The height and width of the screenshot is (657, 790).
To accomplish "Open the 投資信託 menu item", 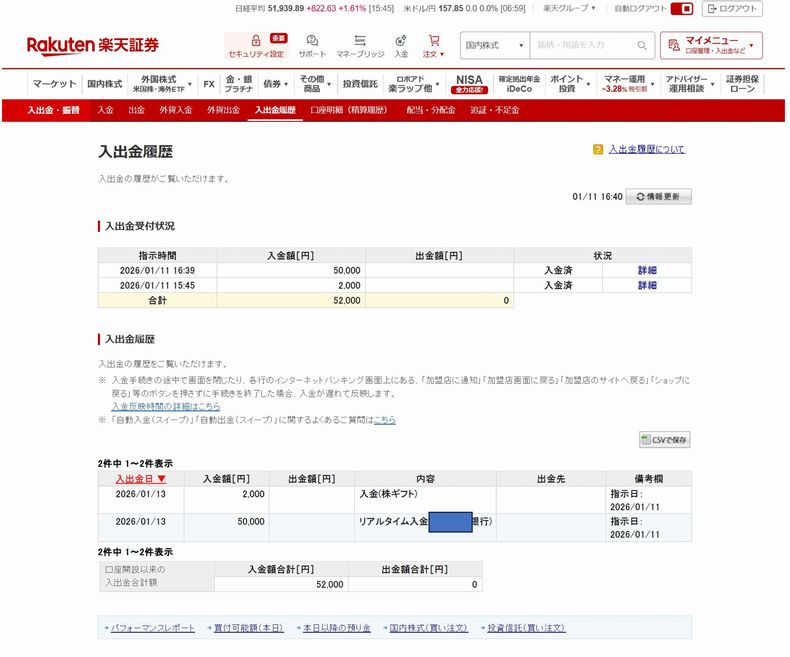I will [360, 84].
